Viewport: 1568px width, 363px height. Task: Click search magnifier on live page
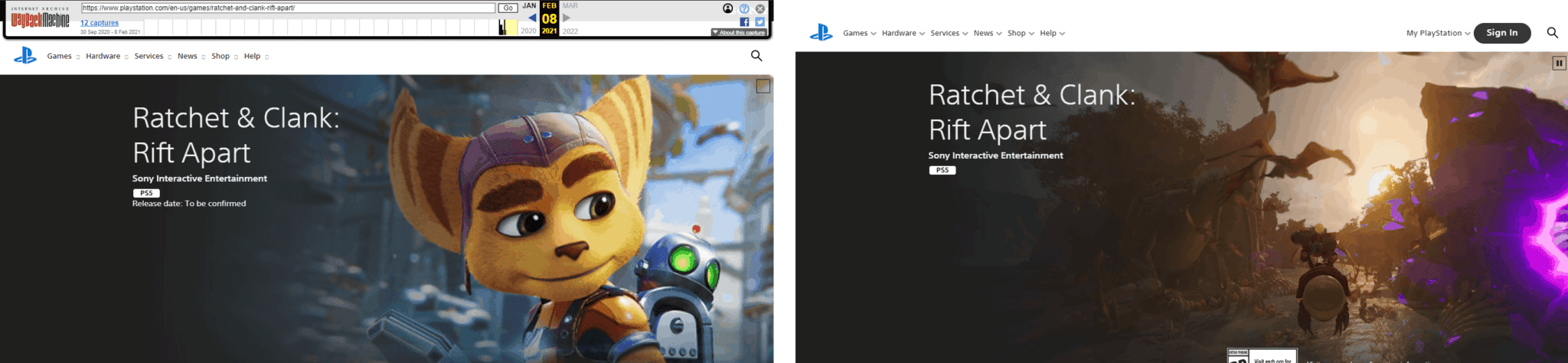1553,33
